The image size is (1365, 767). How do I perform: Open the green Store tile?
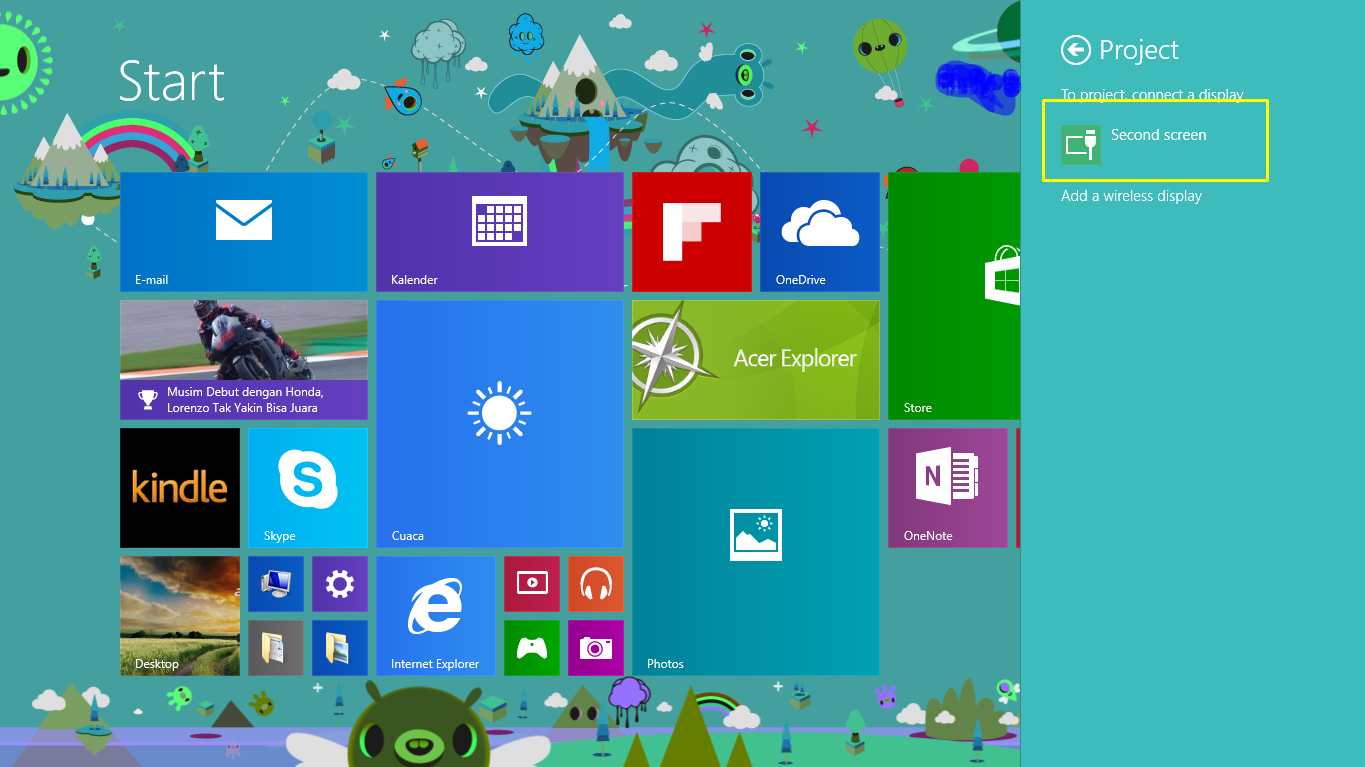click(954, 296)
